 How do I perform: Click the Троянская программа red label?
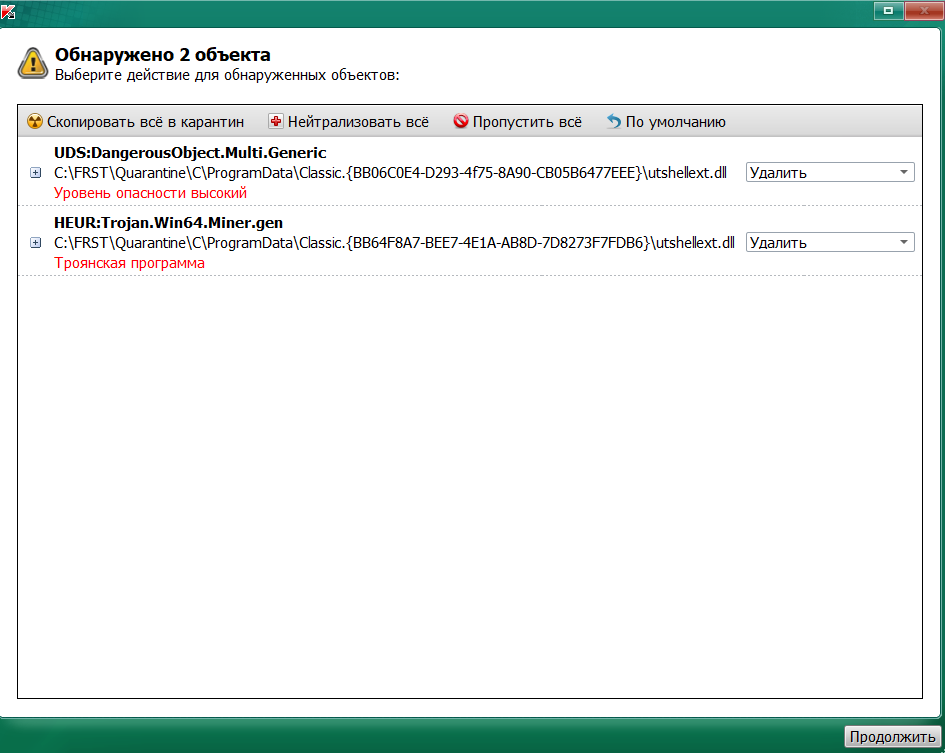click(129, 263)
